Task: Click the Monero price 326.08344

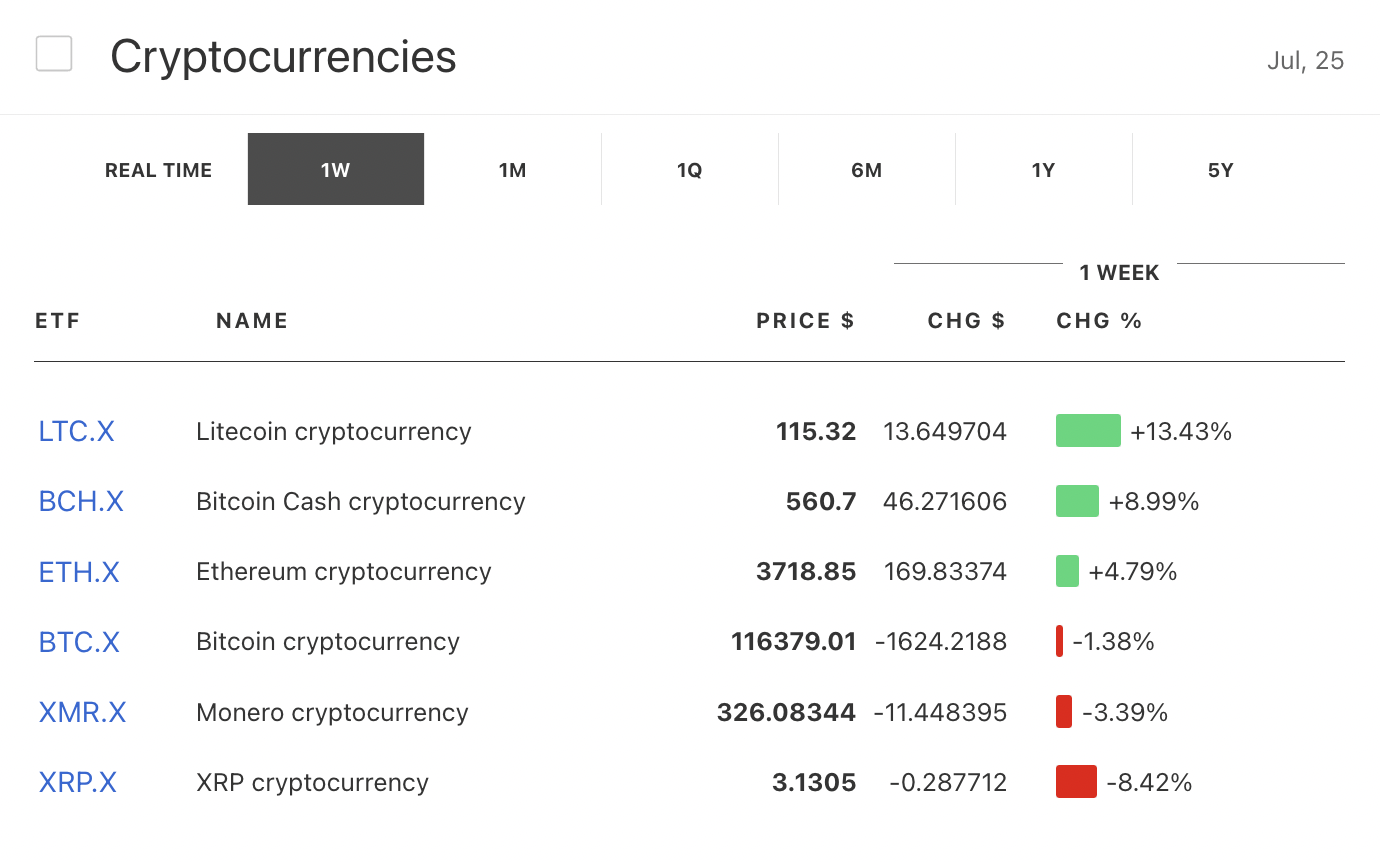Action: [787, 713]
